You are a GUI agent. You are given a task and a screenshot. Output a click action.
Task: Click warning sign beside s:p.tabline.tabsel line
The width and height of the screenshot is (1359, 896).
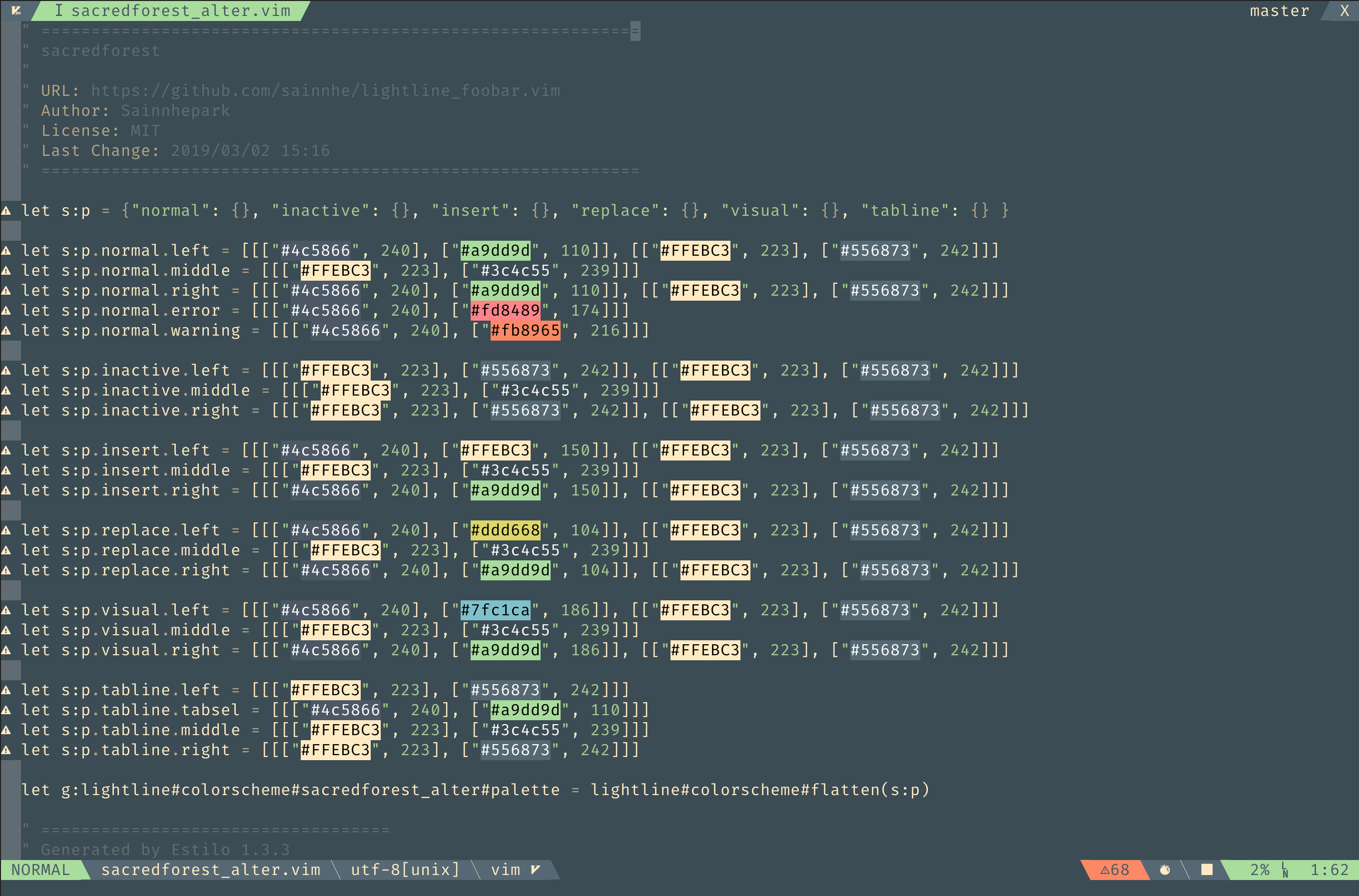pyautogui.click(x=6, y=710)
